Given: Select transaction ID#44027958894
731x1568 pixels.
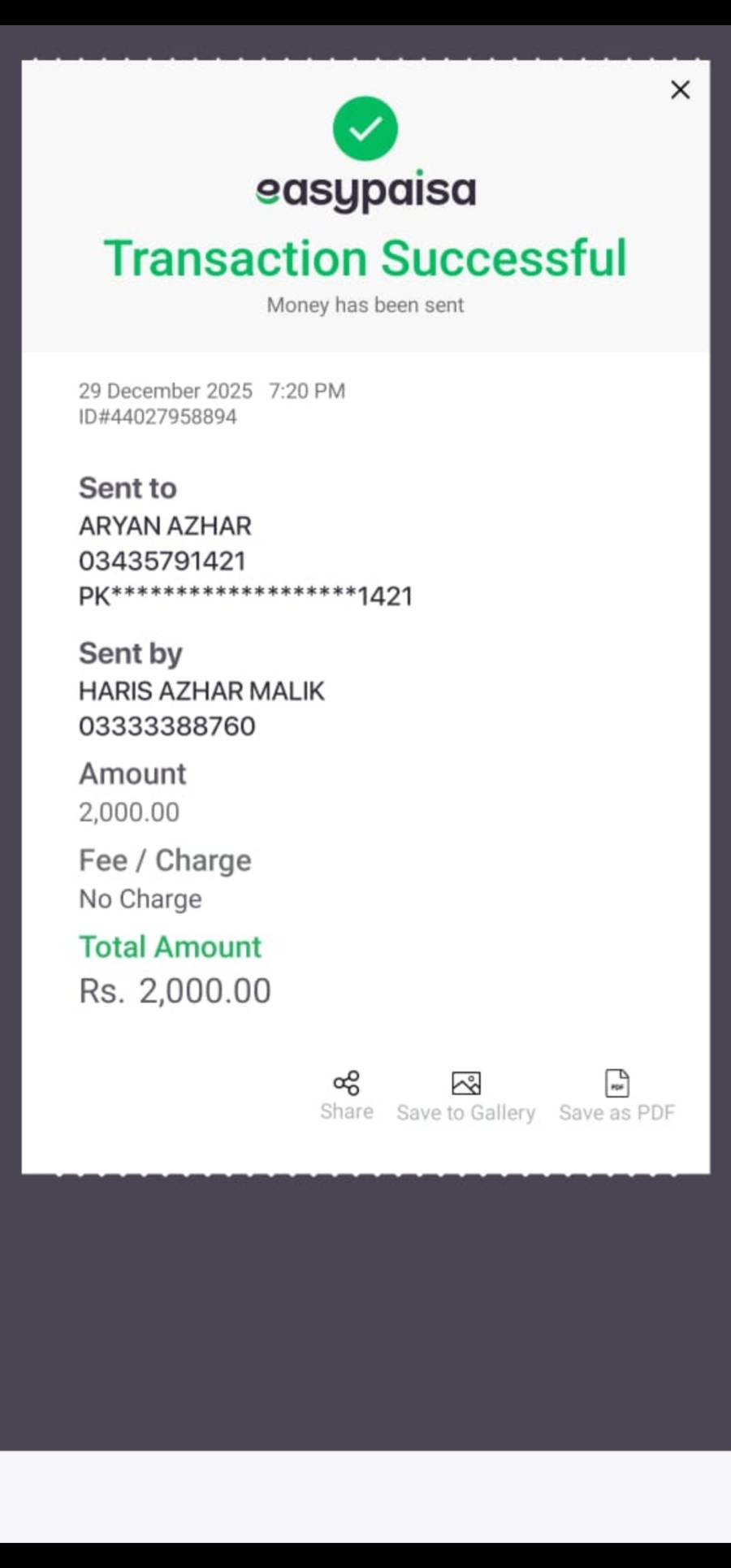Looking at the screenshot, I should pyautogui.click(x=158, y=417).
